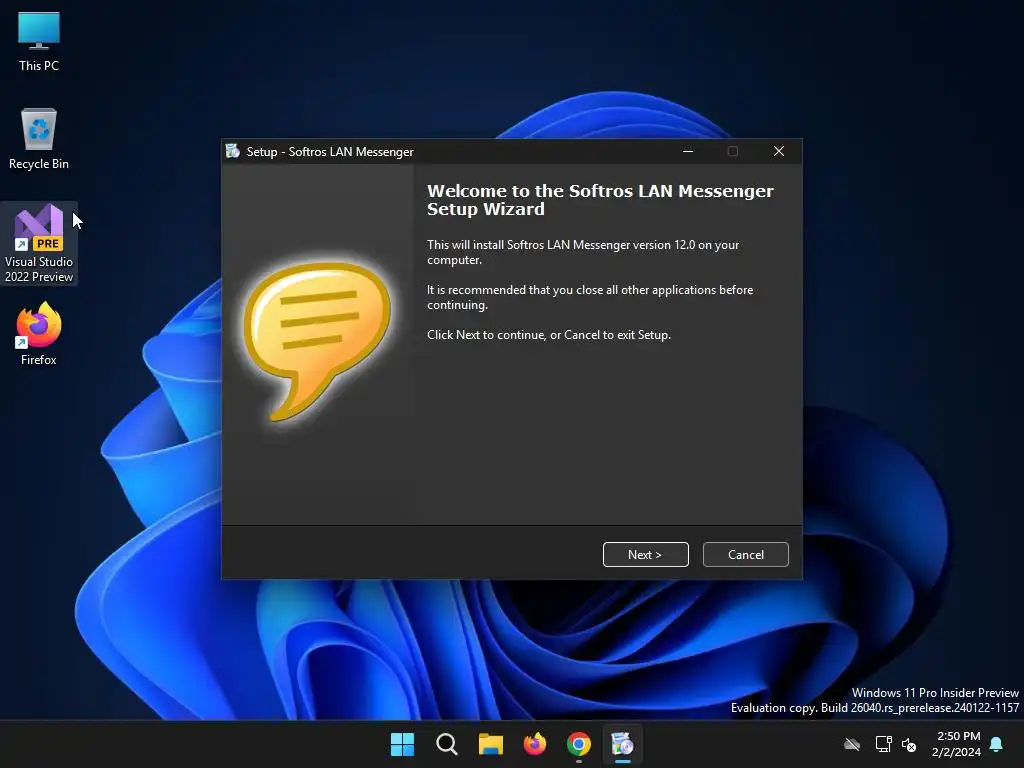Click the Setup installer taskbar icon
This screenshot has height=768, width=1024.
point(622,744)
